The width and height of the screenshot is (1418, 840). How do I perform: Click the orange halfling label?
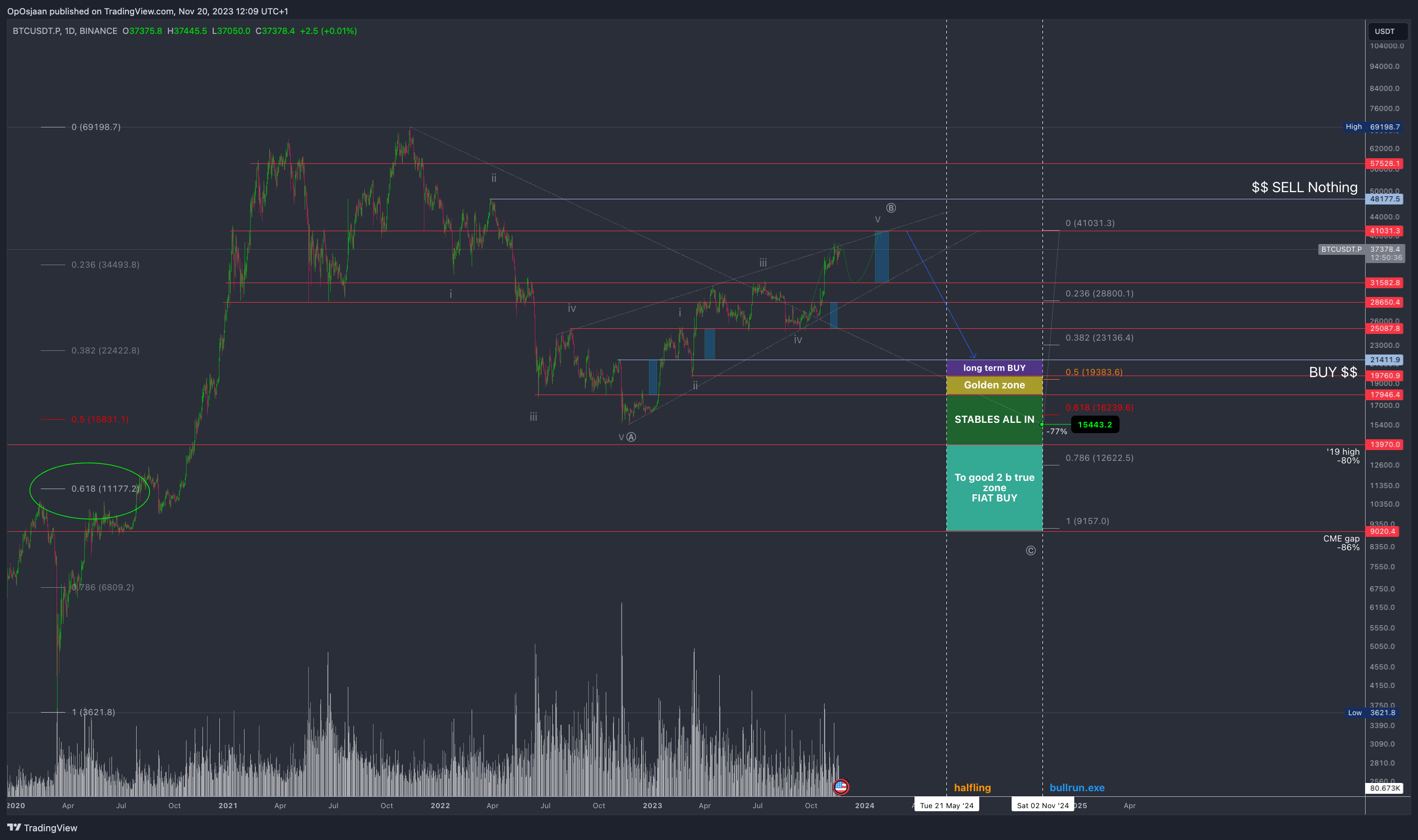pyautogui.click(x=973, y=788)
